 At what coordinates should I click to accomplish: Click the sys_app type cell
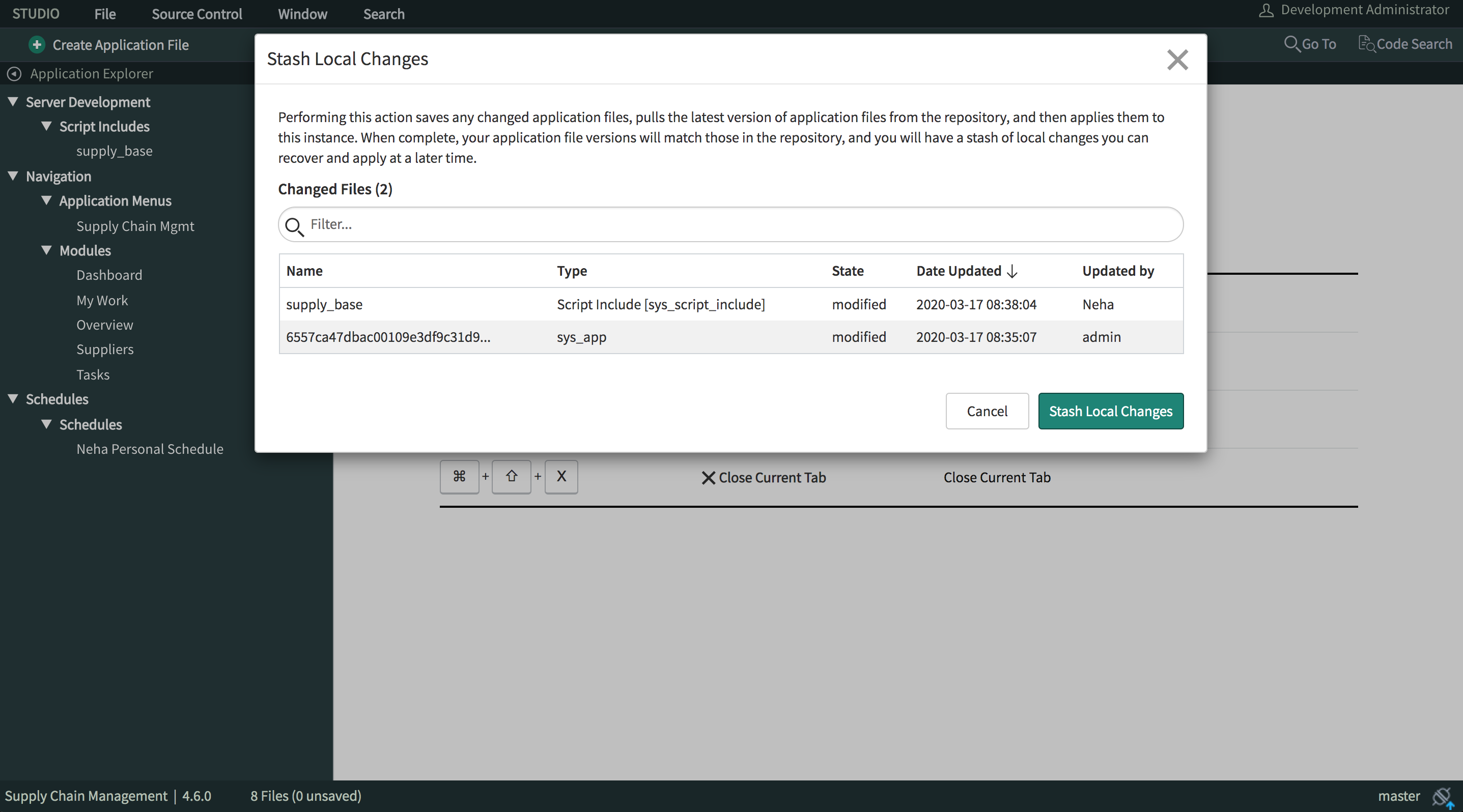581,337
